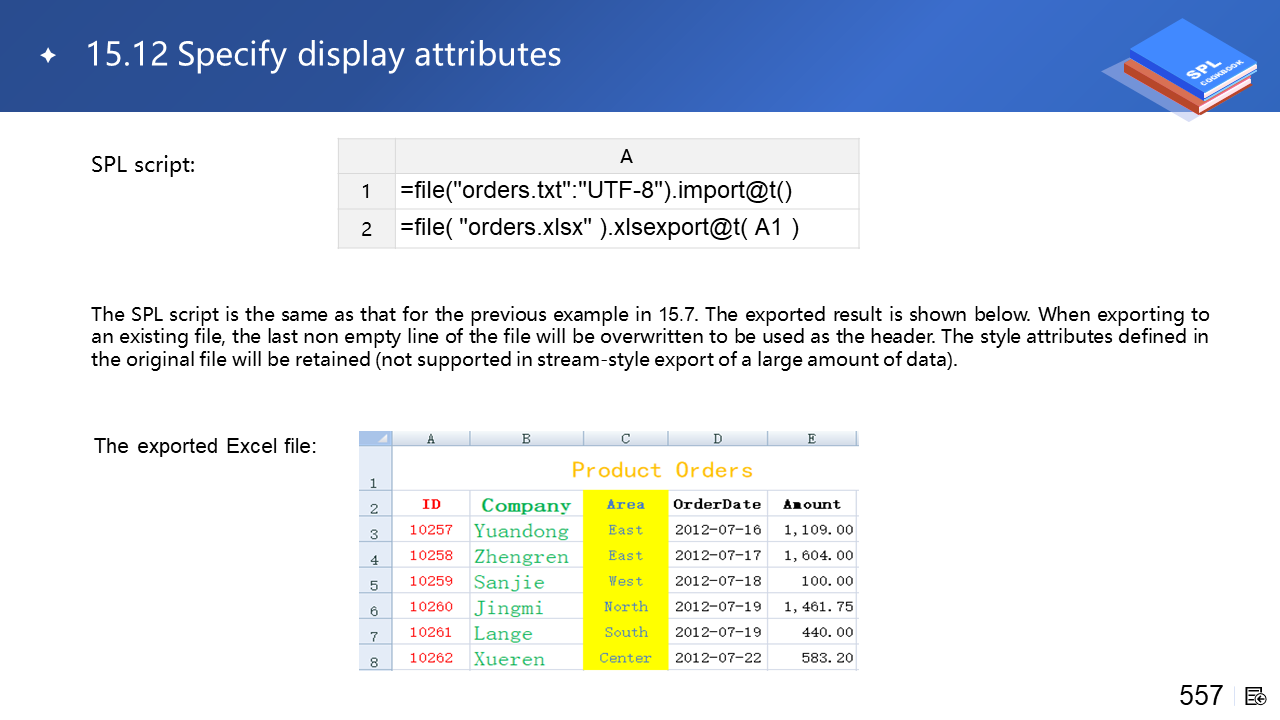
Task: Click the Product Orders title cell
Action: point(661,470)
